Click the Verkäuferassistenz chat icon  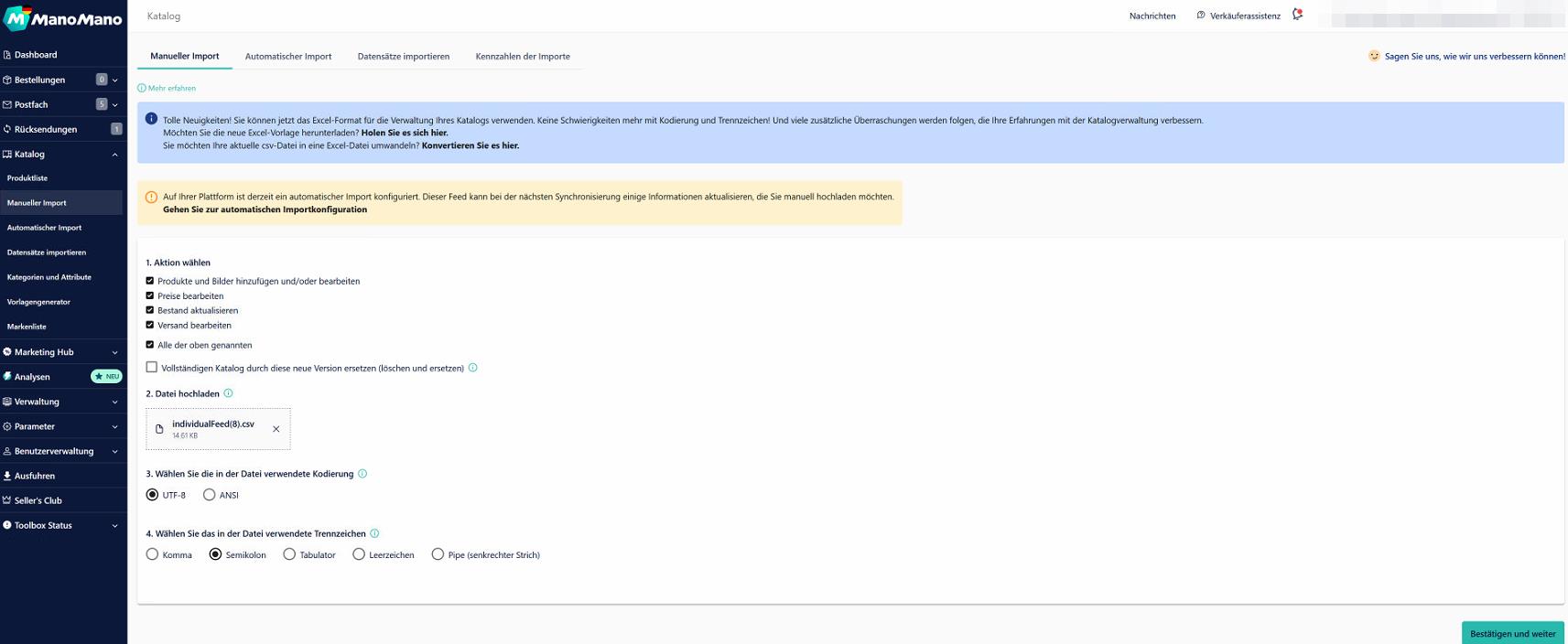(x=1201, y=15)
